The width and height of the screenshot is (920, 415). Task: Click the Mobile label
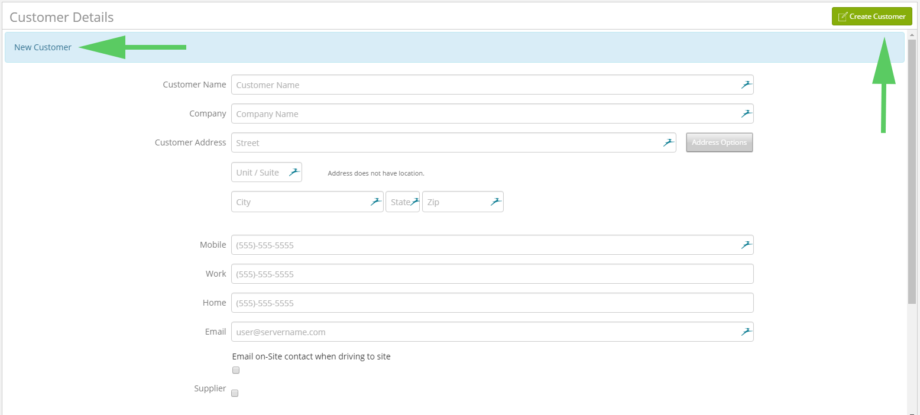212,244
